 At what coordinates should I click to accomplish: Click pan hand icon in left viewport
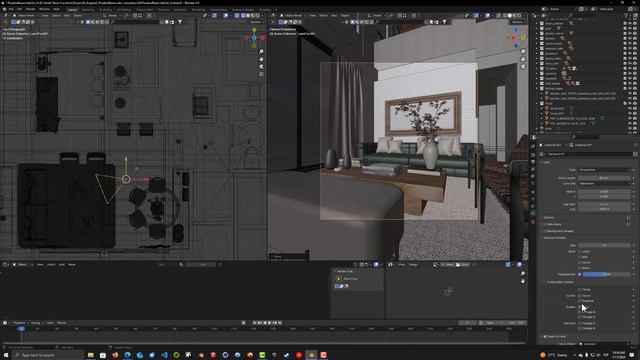point(261,59)
